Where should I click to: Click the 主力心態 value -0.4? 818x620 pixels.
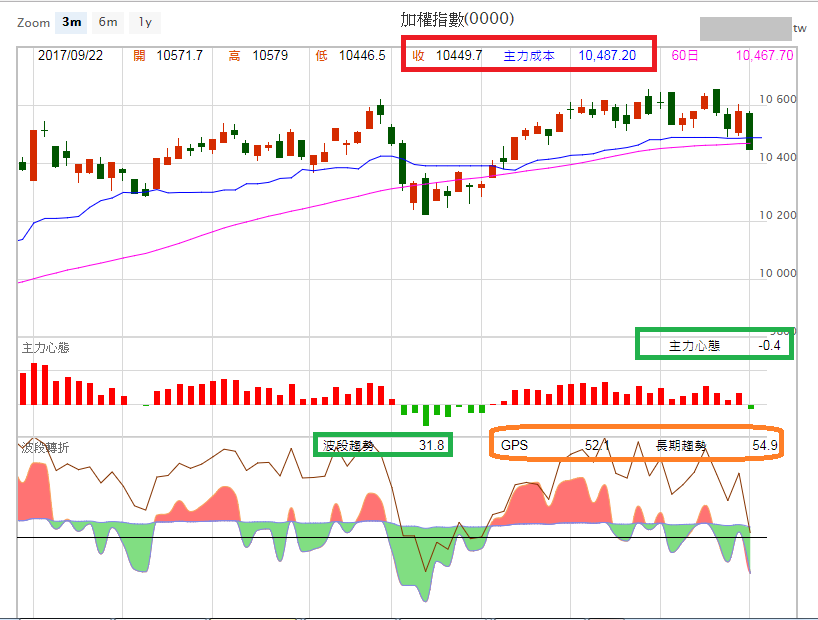769,346
